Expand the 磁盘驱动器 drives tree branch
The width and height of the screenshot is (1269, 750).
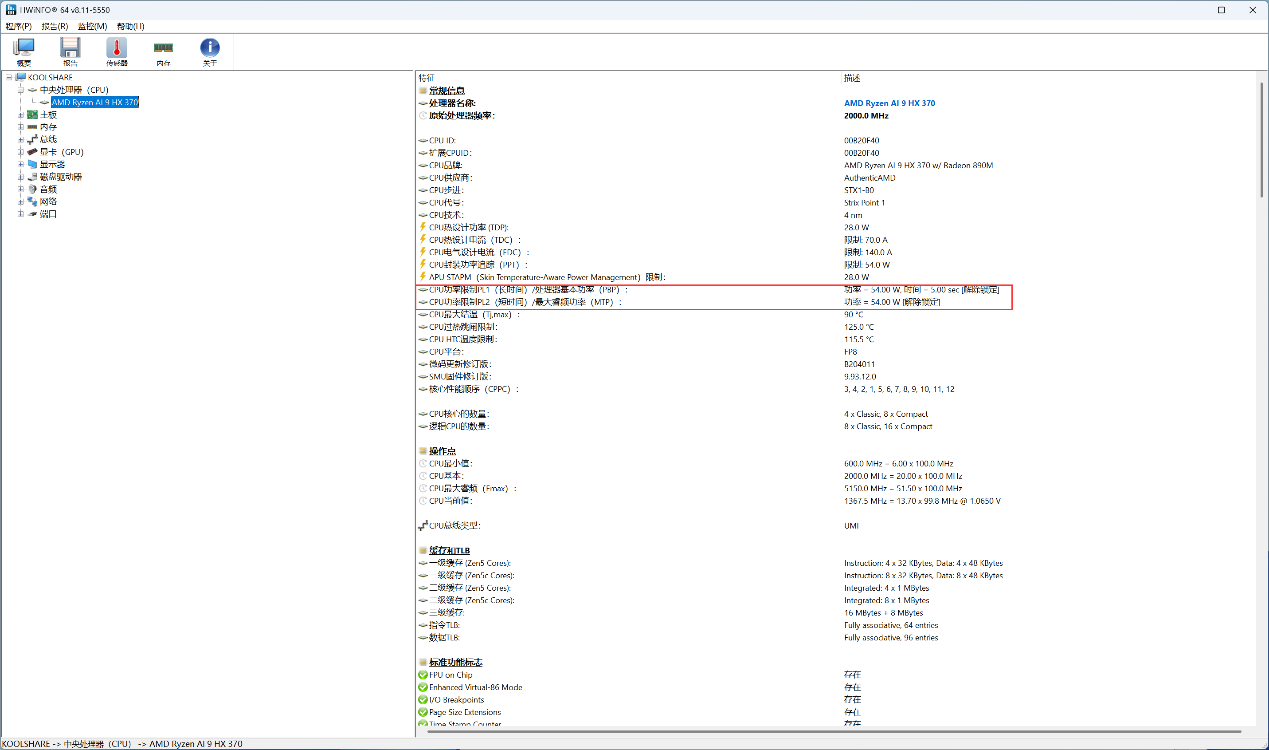point(20,177)
